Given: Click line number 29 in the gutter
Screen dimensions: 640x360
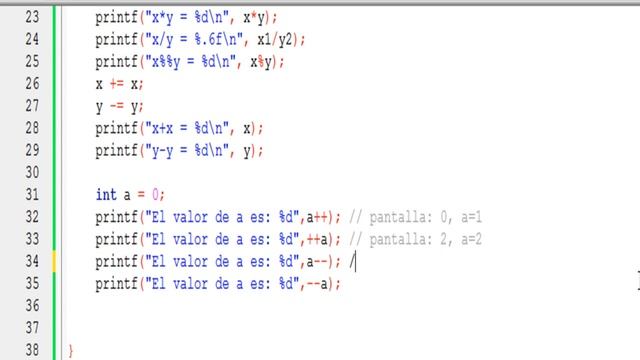Looking at the screenshot, I should [x=32, y=150].
